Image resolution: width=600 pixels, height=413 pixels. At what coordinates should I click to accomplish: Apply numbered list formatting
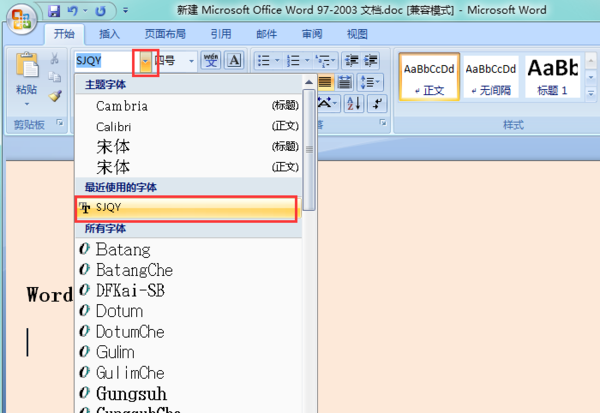coord(293,60)
